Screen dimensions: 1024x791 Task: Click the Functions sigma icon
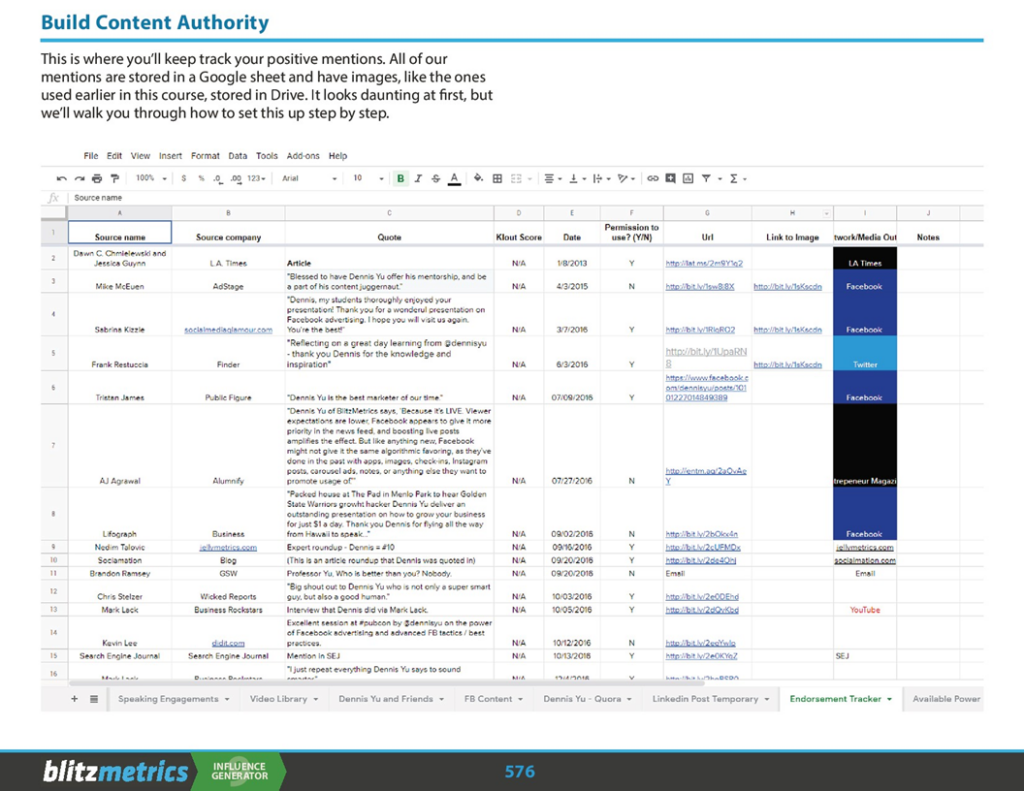point(733,178)
